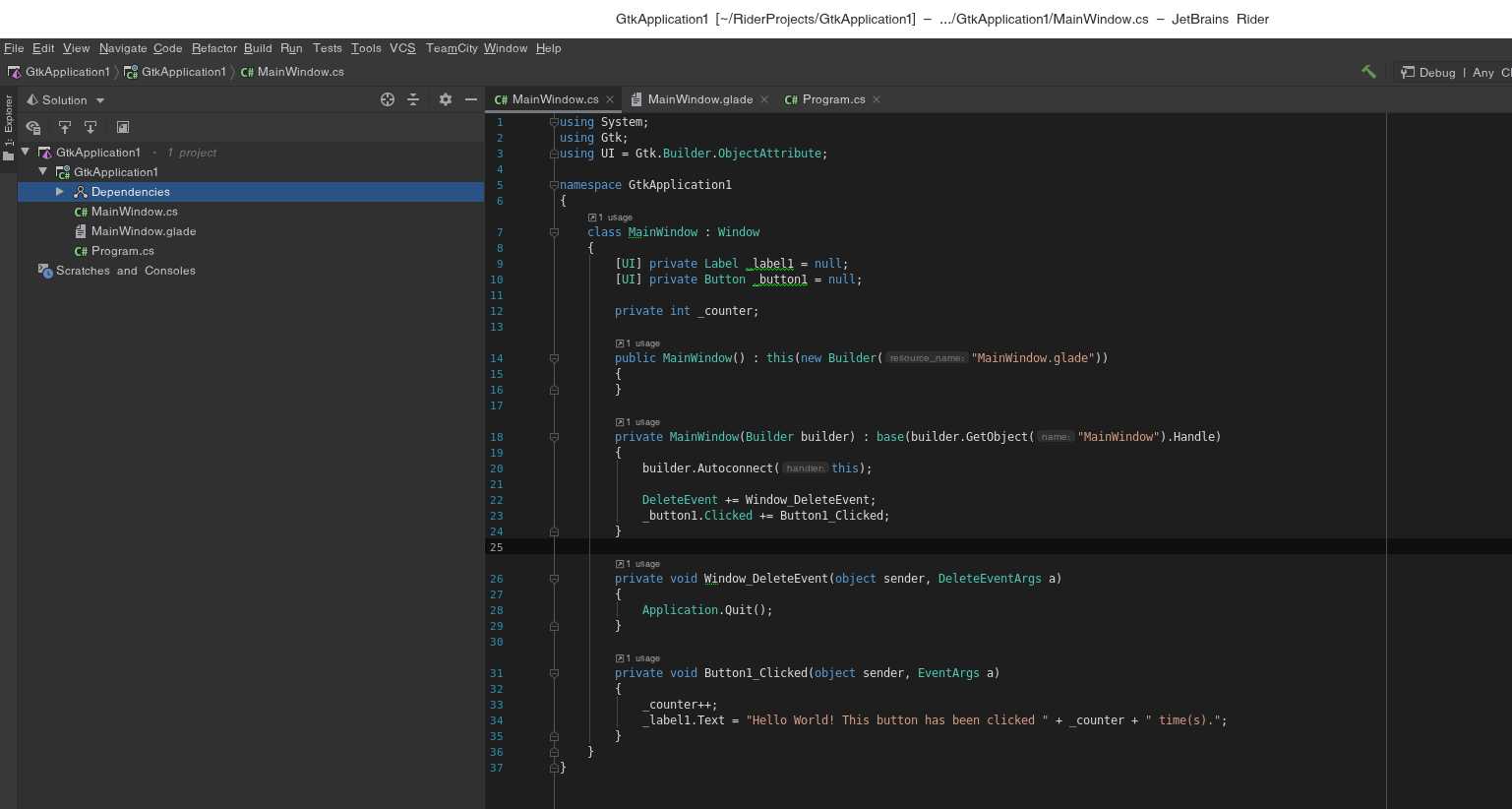Screen dimensions: 1512x809
Task: Click the GtkApplication1 project C# icon in tree
Action: coord(63,172)
